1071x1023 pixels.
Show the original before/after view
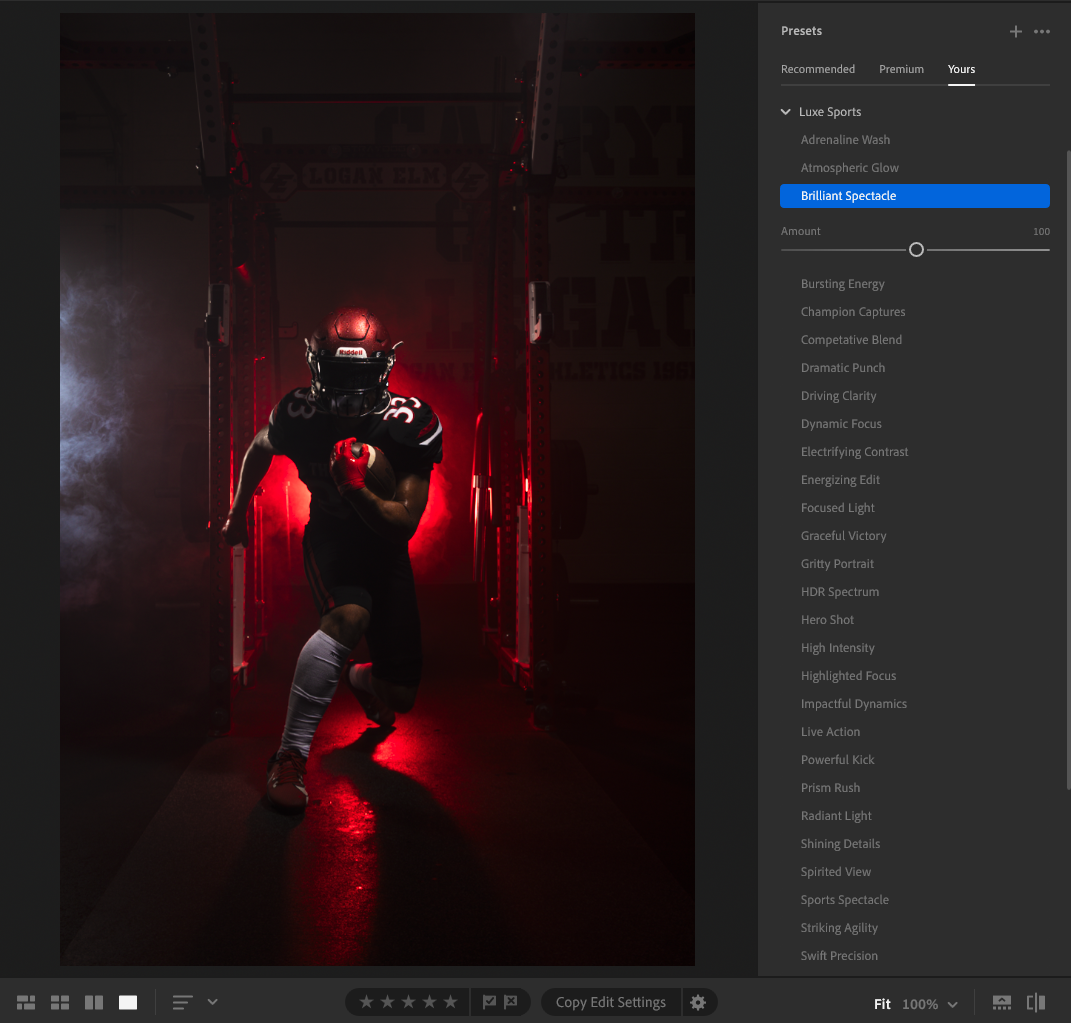pos(1036,1003)
